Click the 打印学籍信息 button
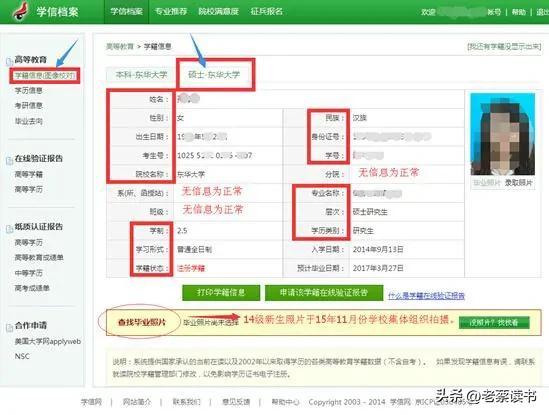Image resolution: width=549 pixels, height=415 pixels. pos(221,292)
